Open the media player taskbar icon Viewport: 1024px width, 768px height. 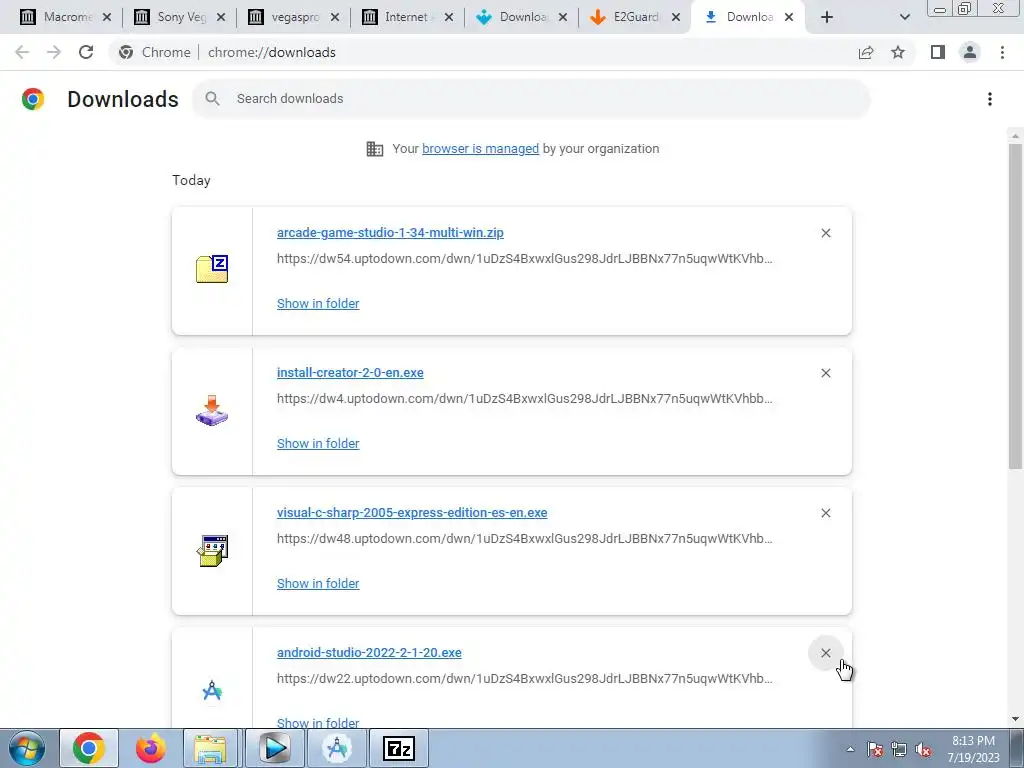pyautogui.click(x=274, y=748)
